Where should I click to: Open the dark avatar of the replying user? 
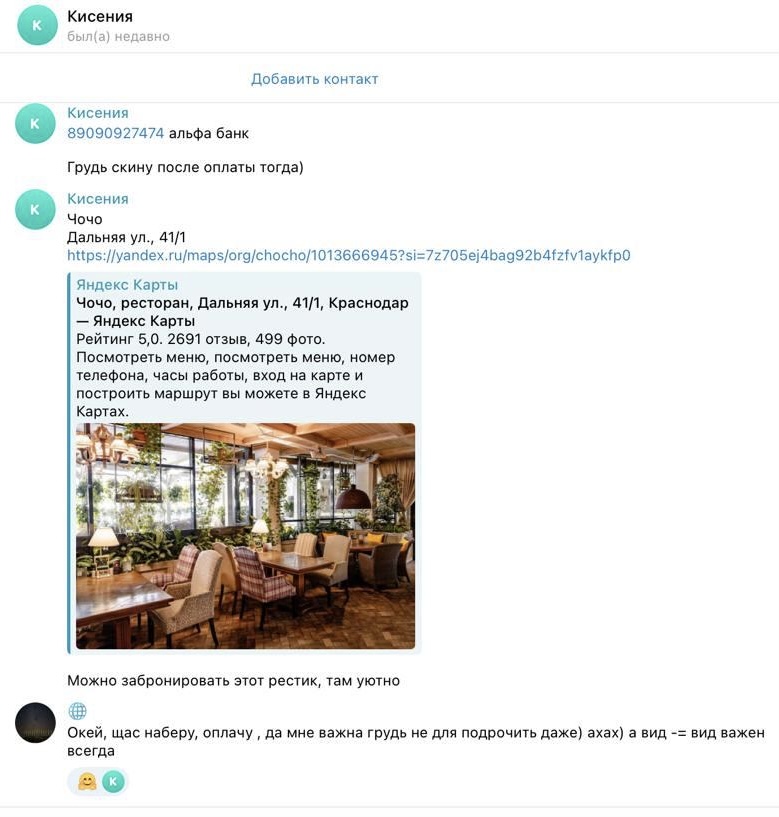35,723
